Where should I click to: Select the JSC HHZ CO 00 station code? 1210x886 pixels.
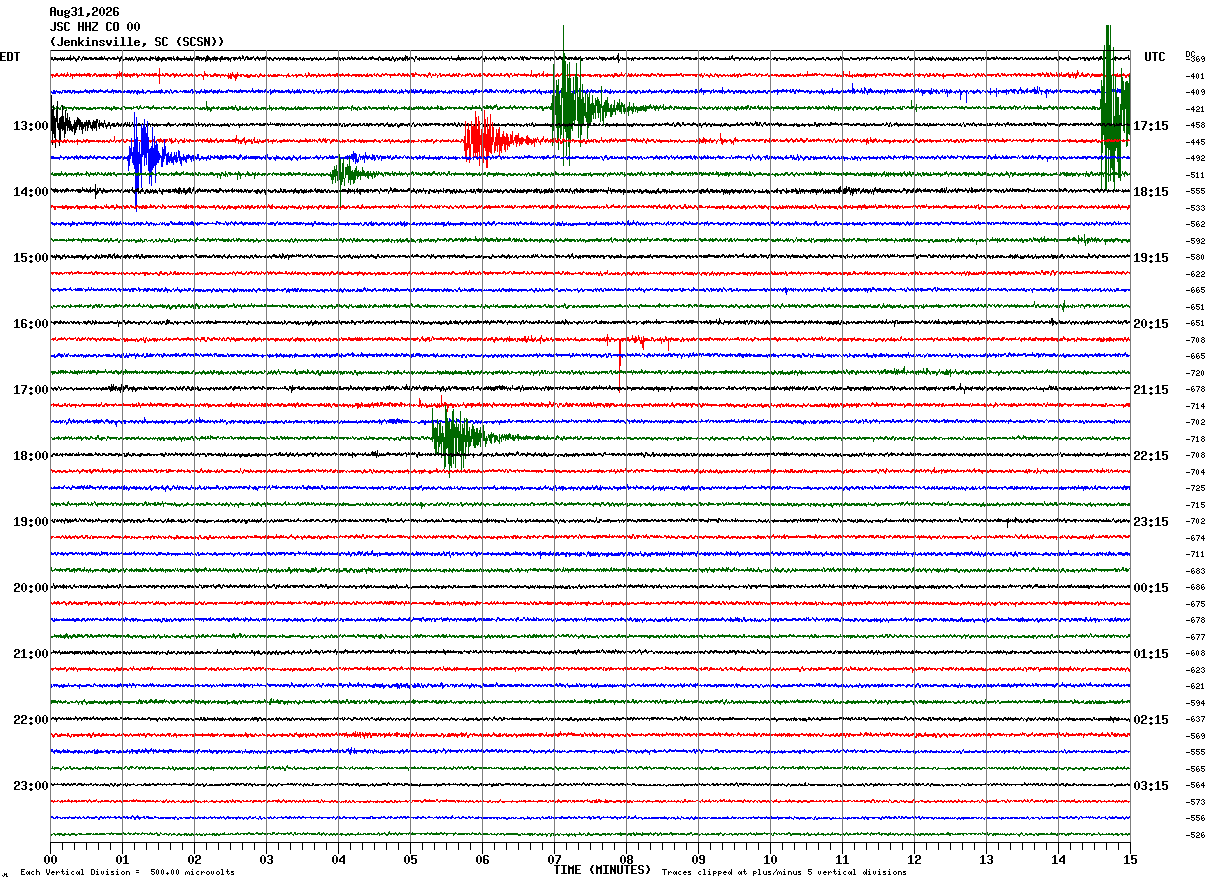pos(95,27)
